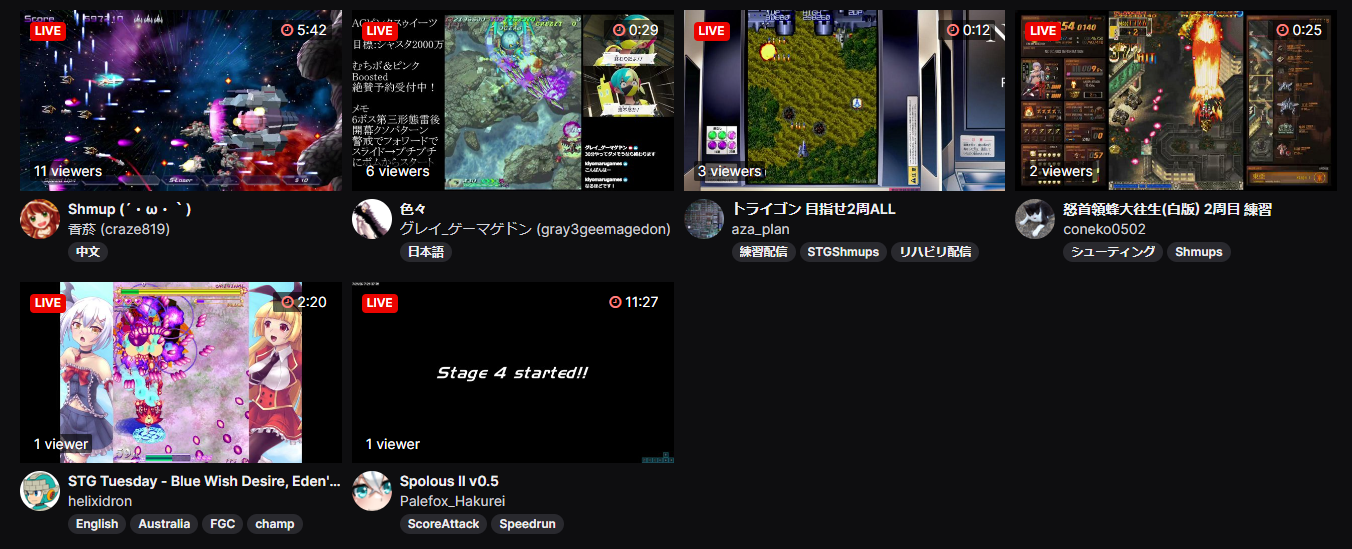1352x549 pixels.
Task: Visit channel name 'helixidron'
Action: coord(100,501)
